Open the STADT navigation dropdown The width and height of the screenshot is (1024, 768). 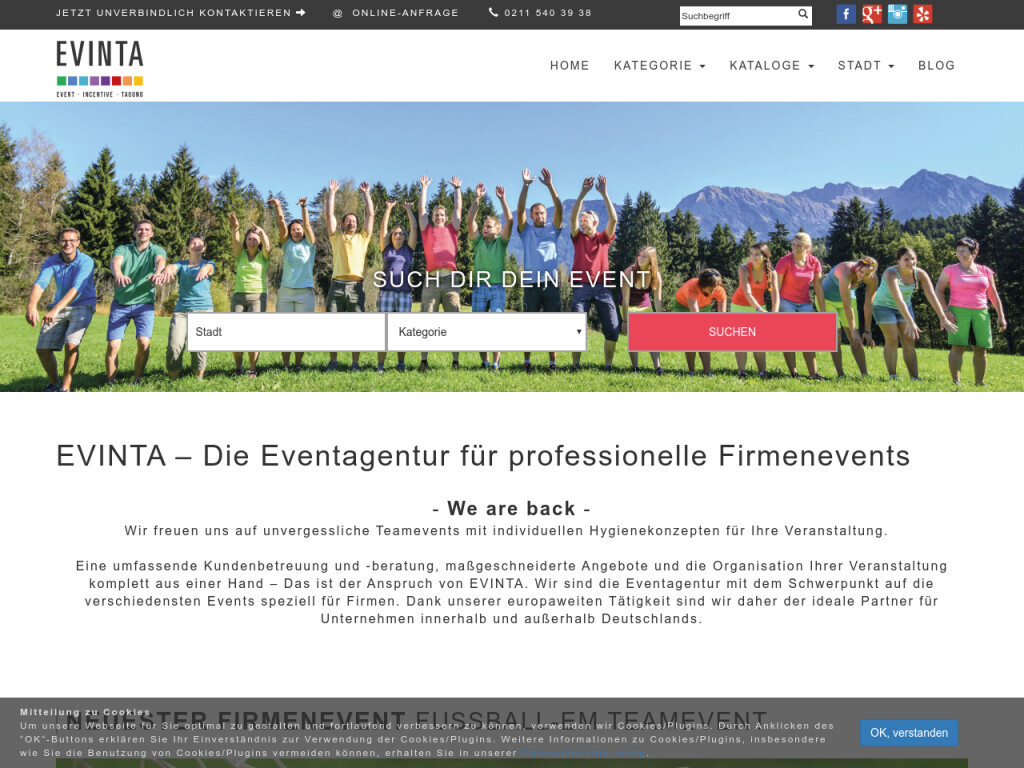(866, 65)
